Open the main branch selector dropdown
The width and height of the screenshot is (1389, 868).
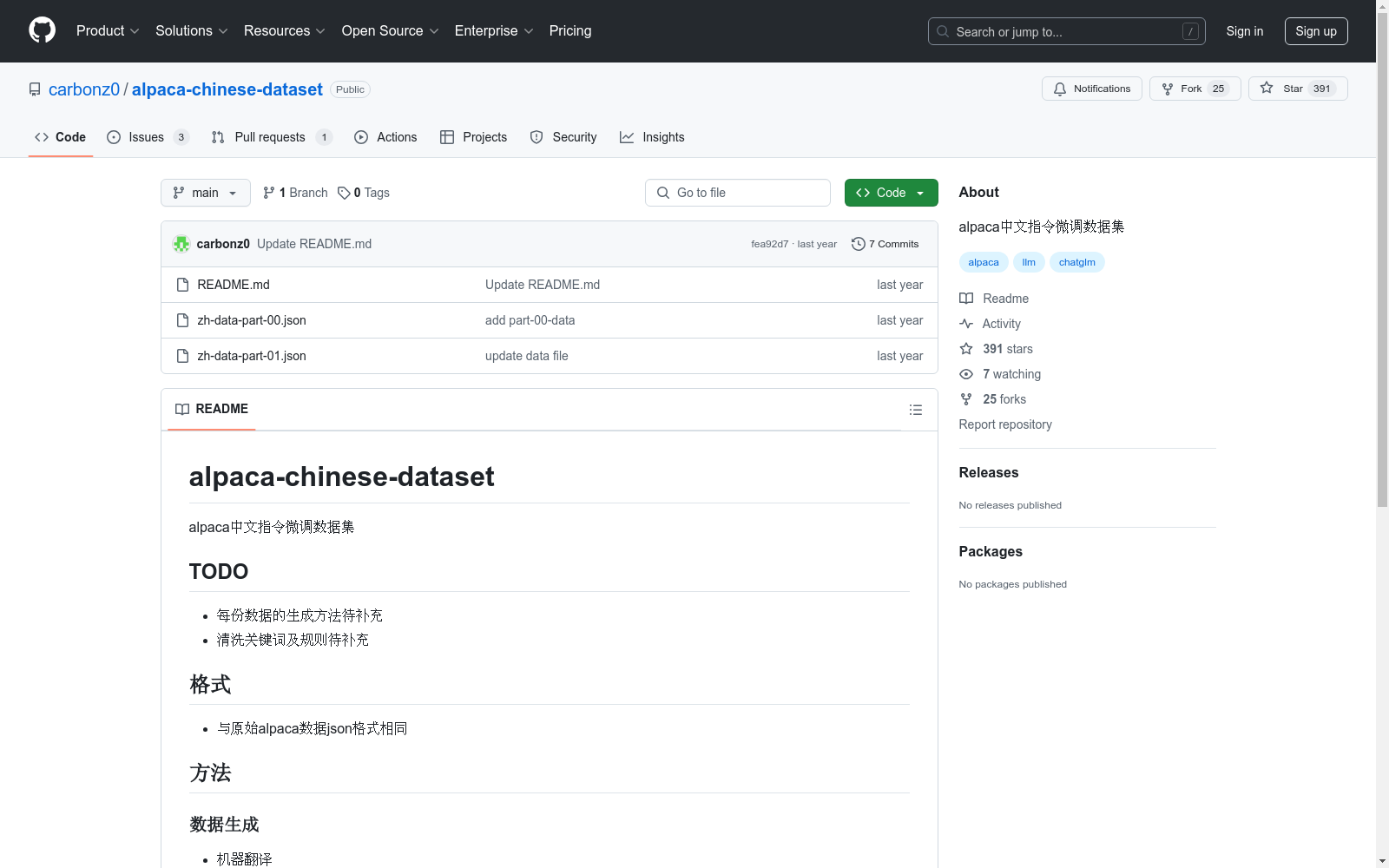click(206, 193)
